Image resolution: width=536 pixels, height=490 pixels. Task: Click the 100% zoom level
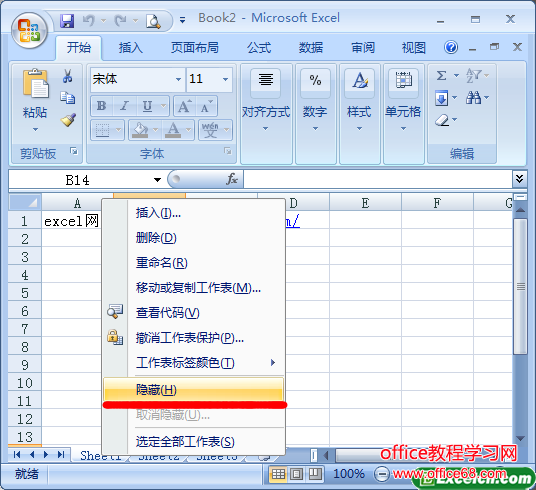coord(349,474)
